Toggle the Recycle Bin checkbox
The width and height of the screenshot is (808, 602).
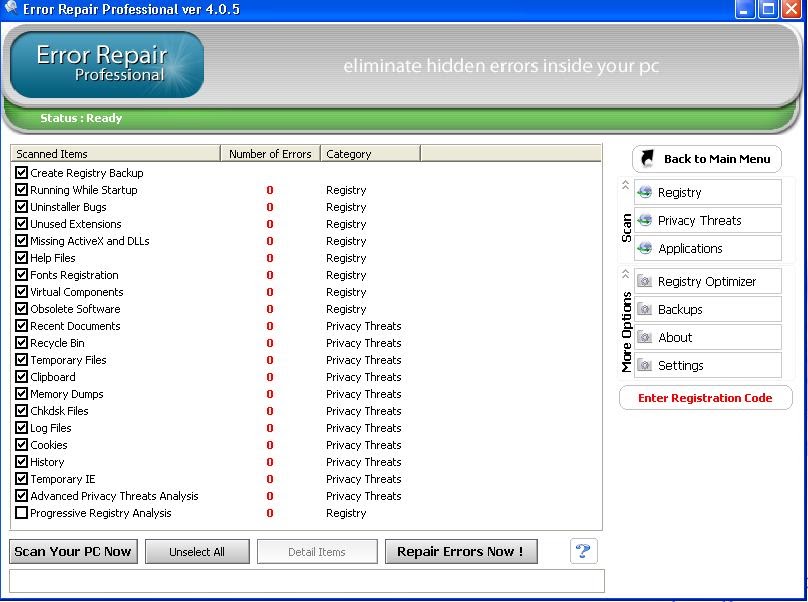(21, 343)
